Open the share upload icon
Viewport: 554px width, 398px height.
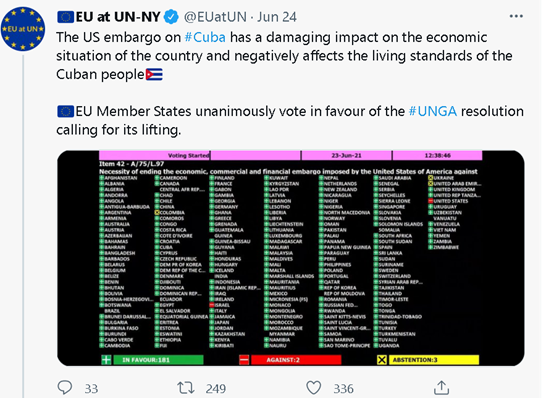click(441, 387)
